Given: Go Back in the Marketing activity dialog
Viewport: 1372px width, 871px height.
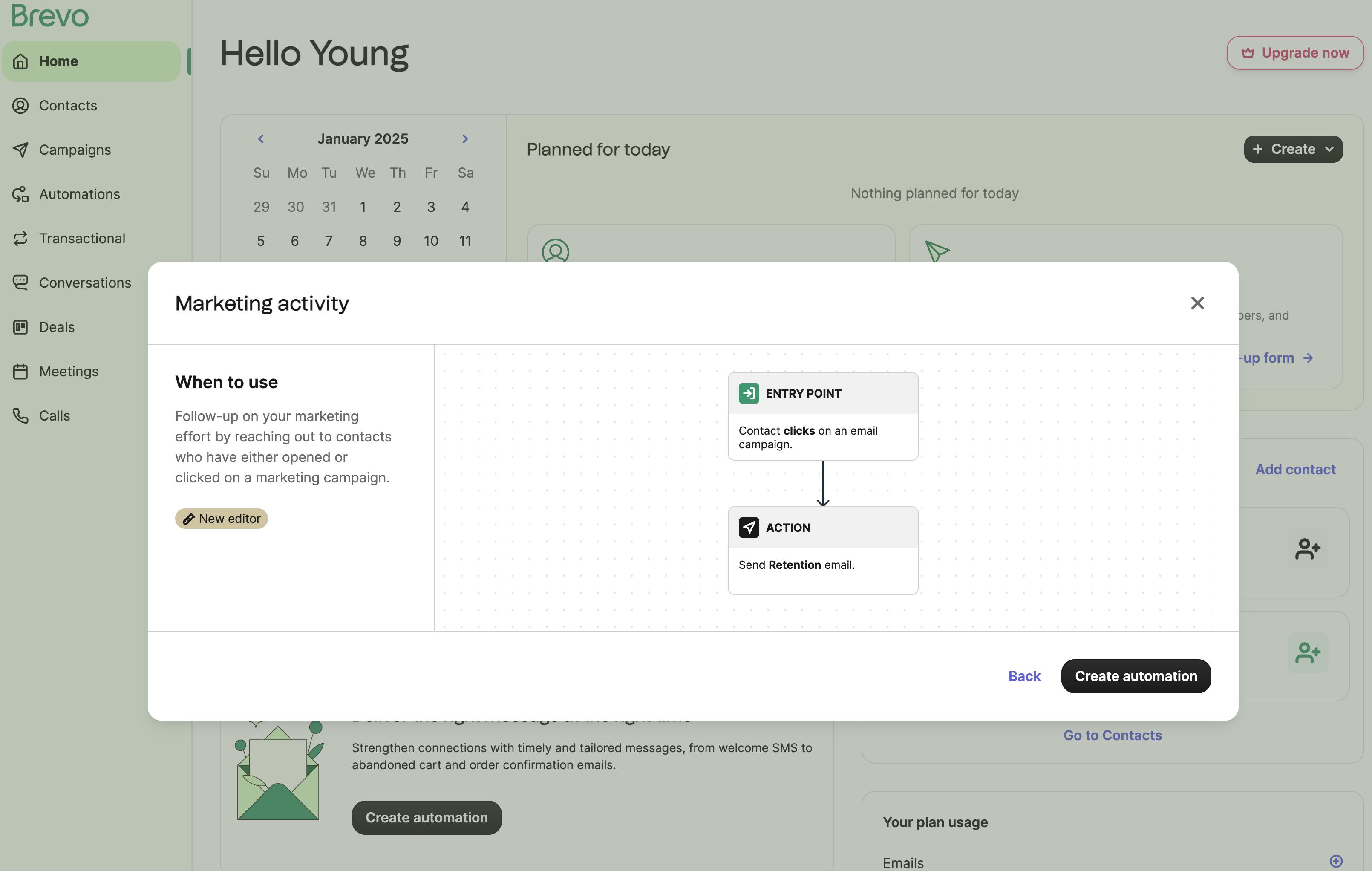Looking at the screenshot, I should pos(1024,676).
